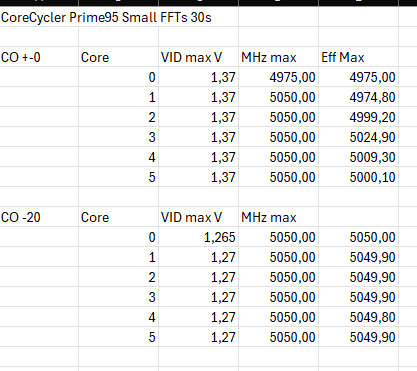Select core number 5 in the CO -20 table

118,337
